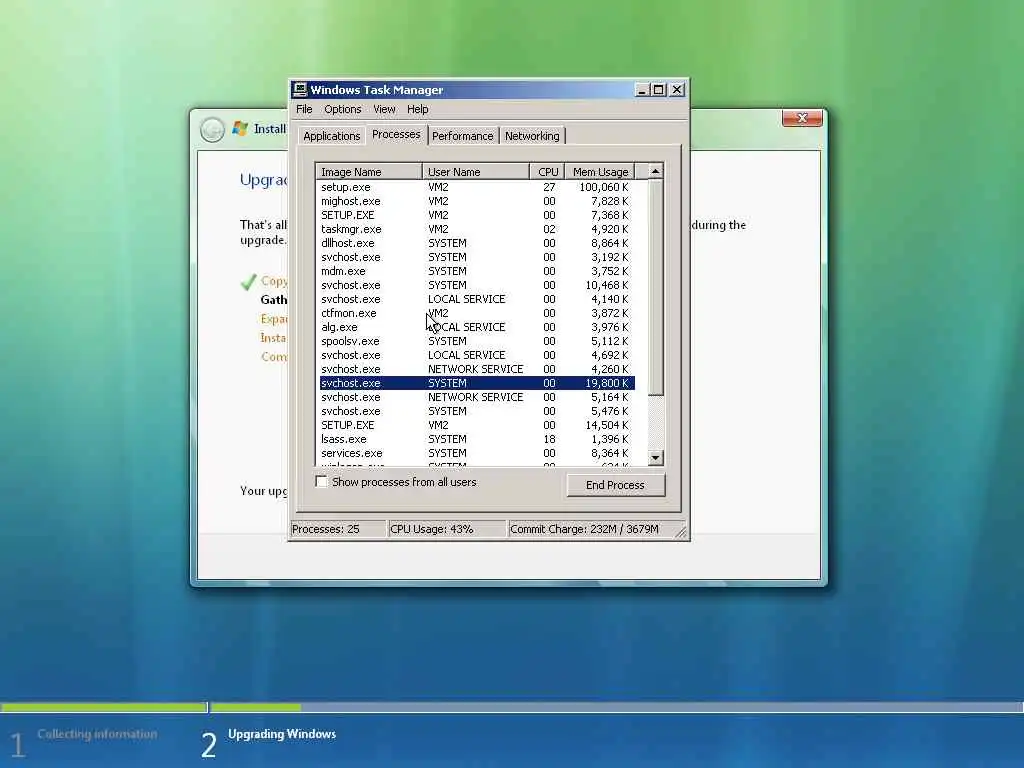
Task: Toggle Show processes from all users
Action: click(x=321, y=481)
